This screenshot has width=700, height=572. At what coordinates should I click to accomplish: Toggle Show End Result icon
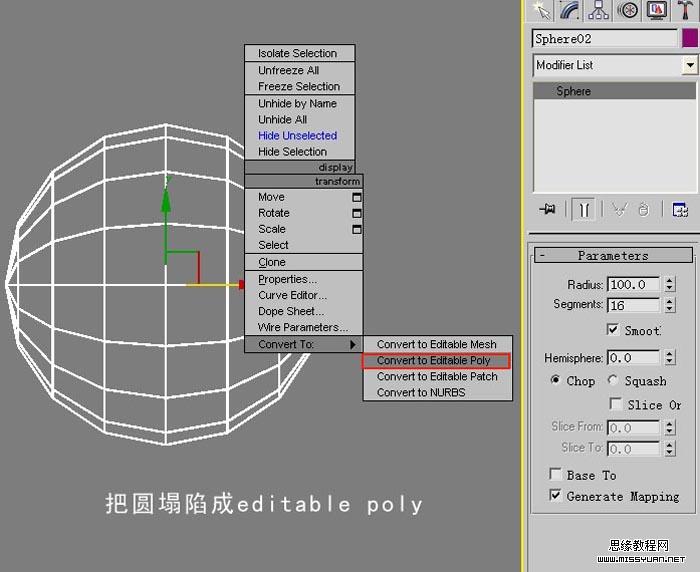click(x=583, y=209)
